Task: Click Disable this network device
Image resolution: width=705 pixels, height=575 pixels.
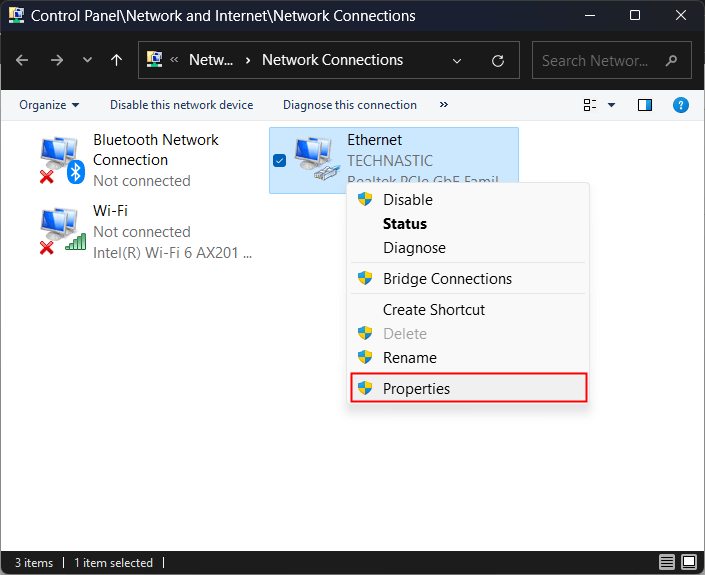Action: click(x=182, y=105)
